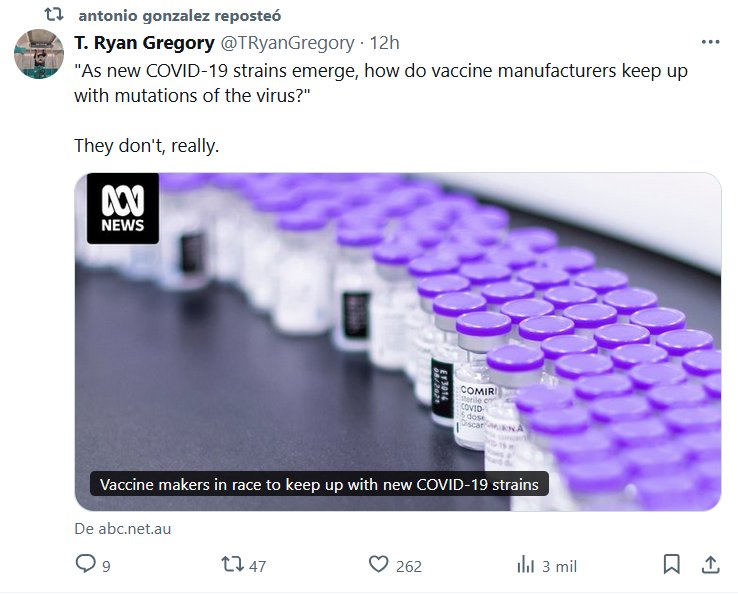
Task: Open the "De abc.net.au" source link
Action: pos(123,528)
